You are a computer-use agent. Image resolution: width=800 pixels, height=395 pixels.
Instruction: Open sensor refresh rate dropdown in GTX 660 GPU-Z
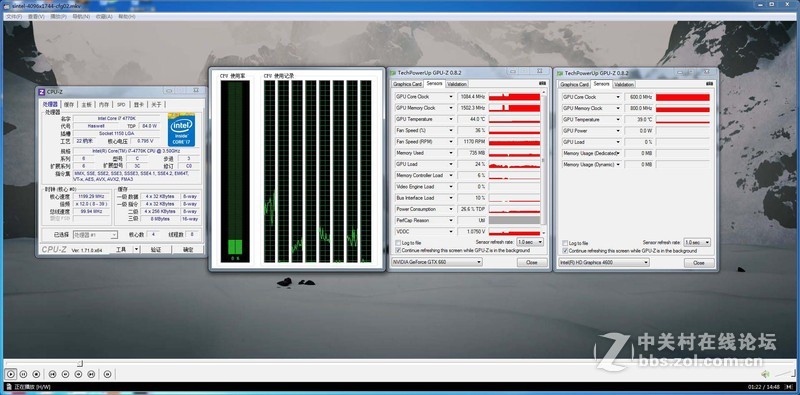point(530,242)
